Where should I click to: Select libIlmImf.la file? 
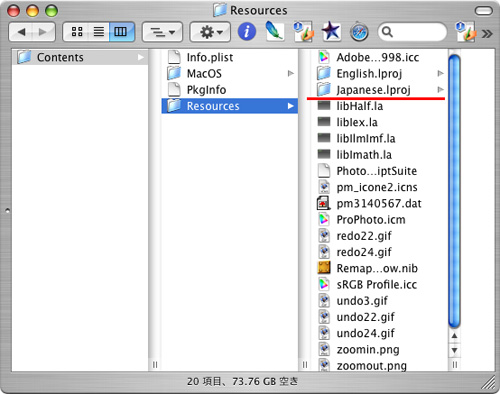[380, 138]
